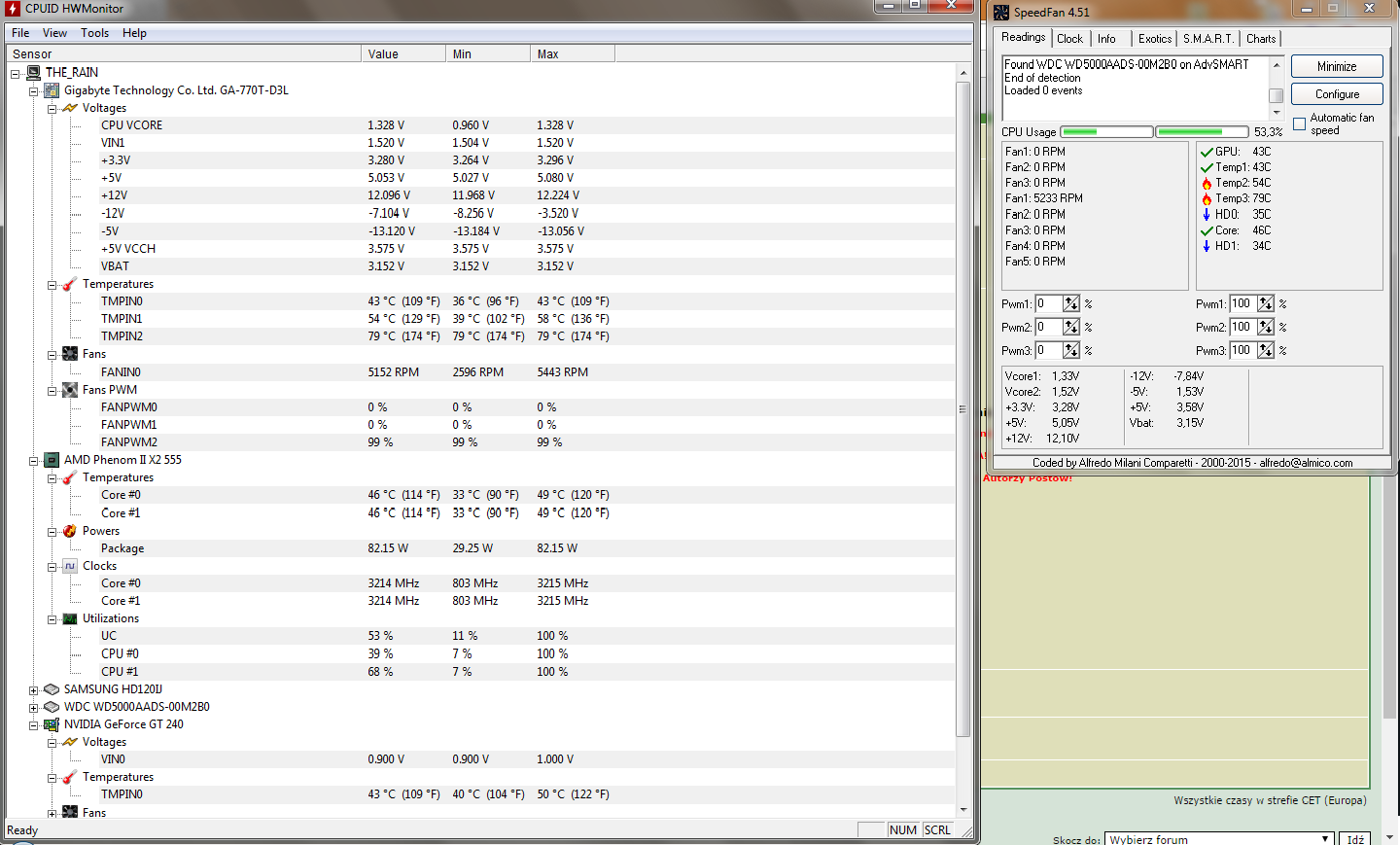Click the Configure button in SpeedFan
The width and height of the screenshot is (1400, 845).
(x=1337, y=94)
